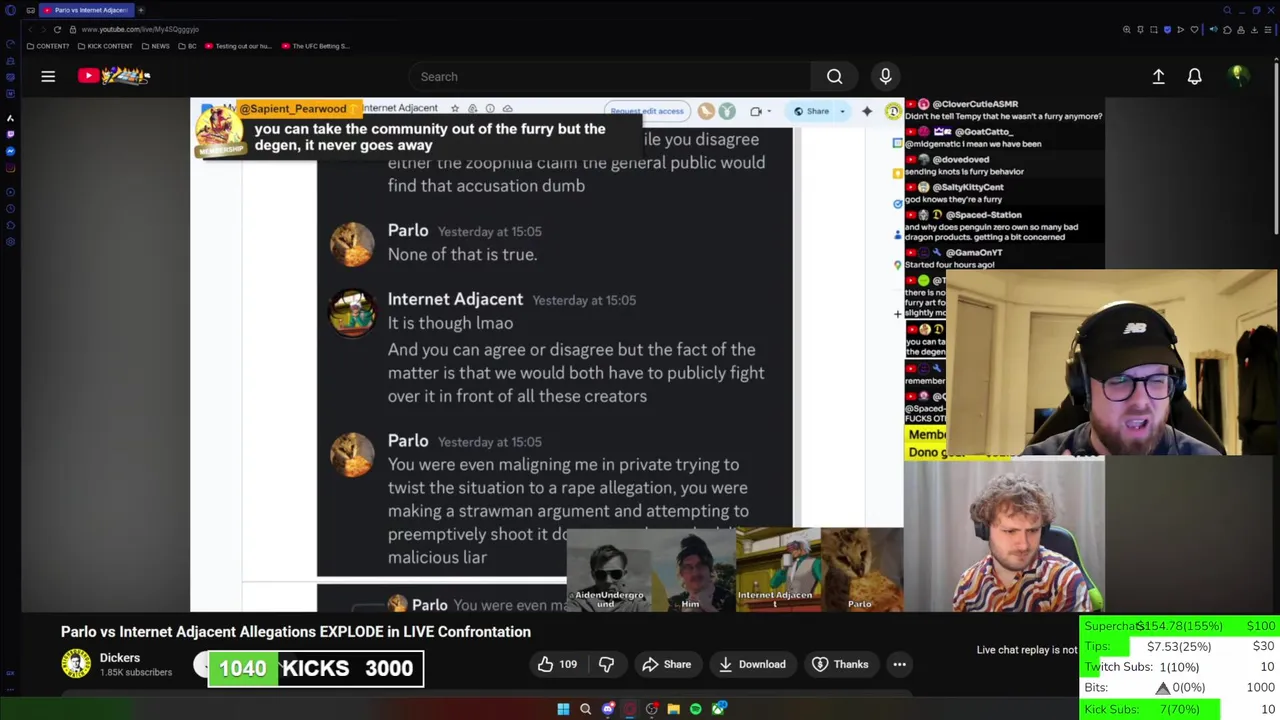Viewport: 1280px width, 720px height.
Task: Open the Dickers channel name link
Action: point(120,658)
